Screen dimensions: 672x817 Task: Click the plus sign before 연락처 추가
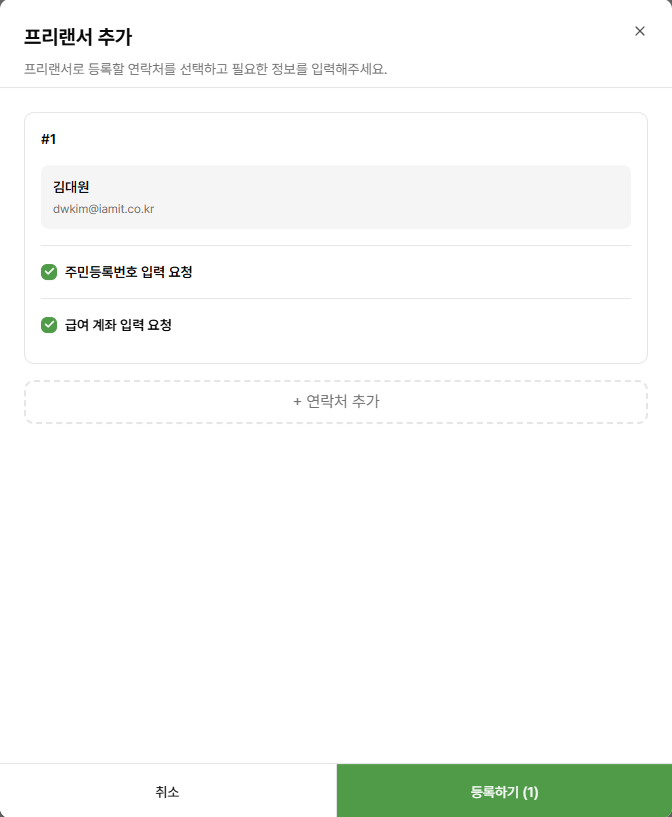pyautogui.click(x=297, y=402)
